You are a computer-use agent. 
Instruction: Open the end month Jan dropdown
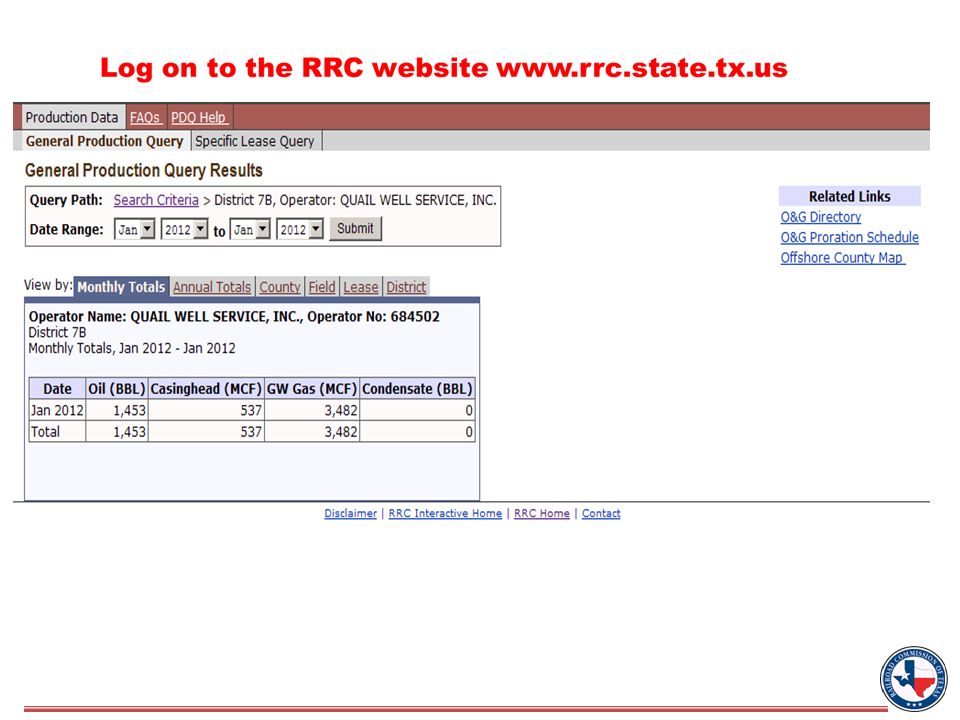(x=250, y=230)
